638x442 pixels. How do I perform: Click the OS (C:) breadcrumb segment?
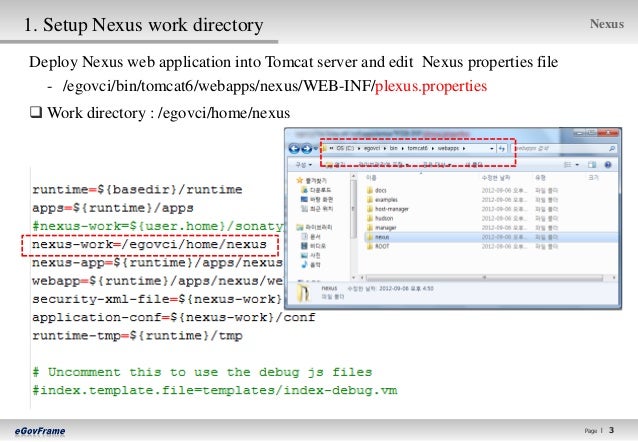click(345, 148)
